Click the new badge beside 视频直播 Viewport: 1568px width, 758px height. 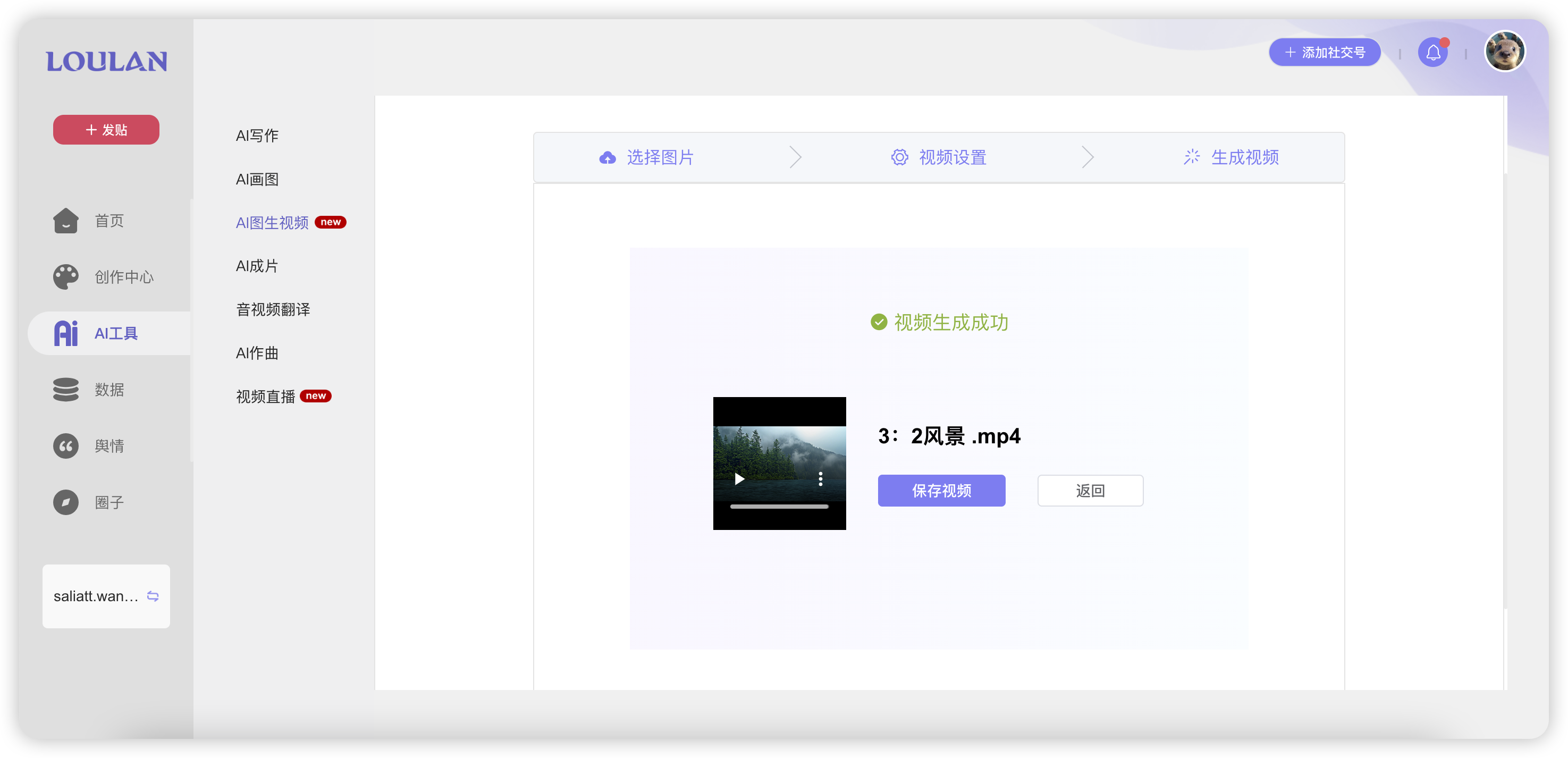pyautogui.click(x=316, y=395)
